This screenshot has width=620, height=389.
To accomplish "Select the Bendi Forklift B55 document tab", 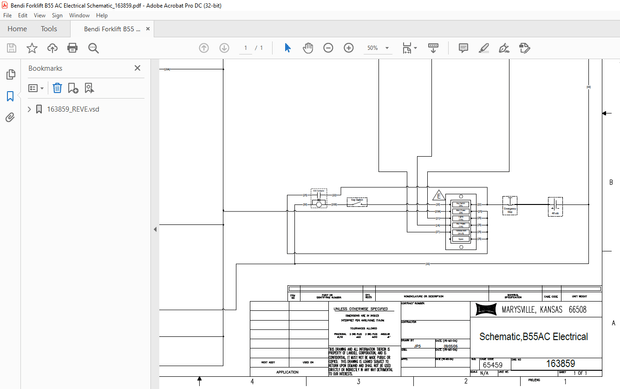I will [x=112, y=29].
